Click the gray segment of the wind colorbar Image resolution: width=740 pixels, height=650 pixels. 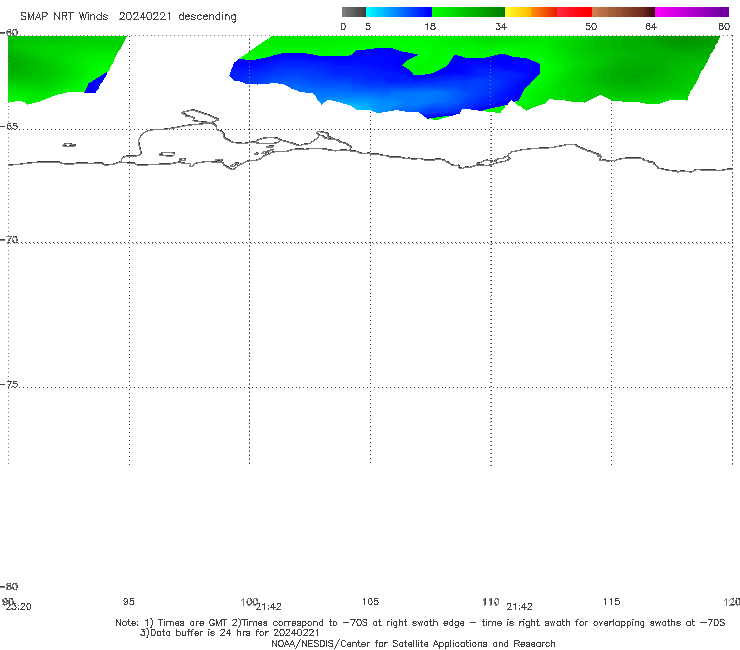point(353,12)
